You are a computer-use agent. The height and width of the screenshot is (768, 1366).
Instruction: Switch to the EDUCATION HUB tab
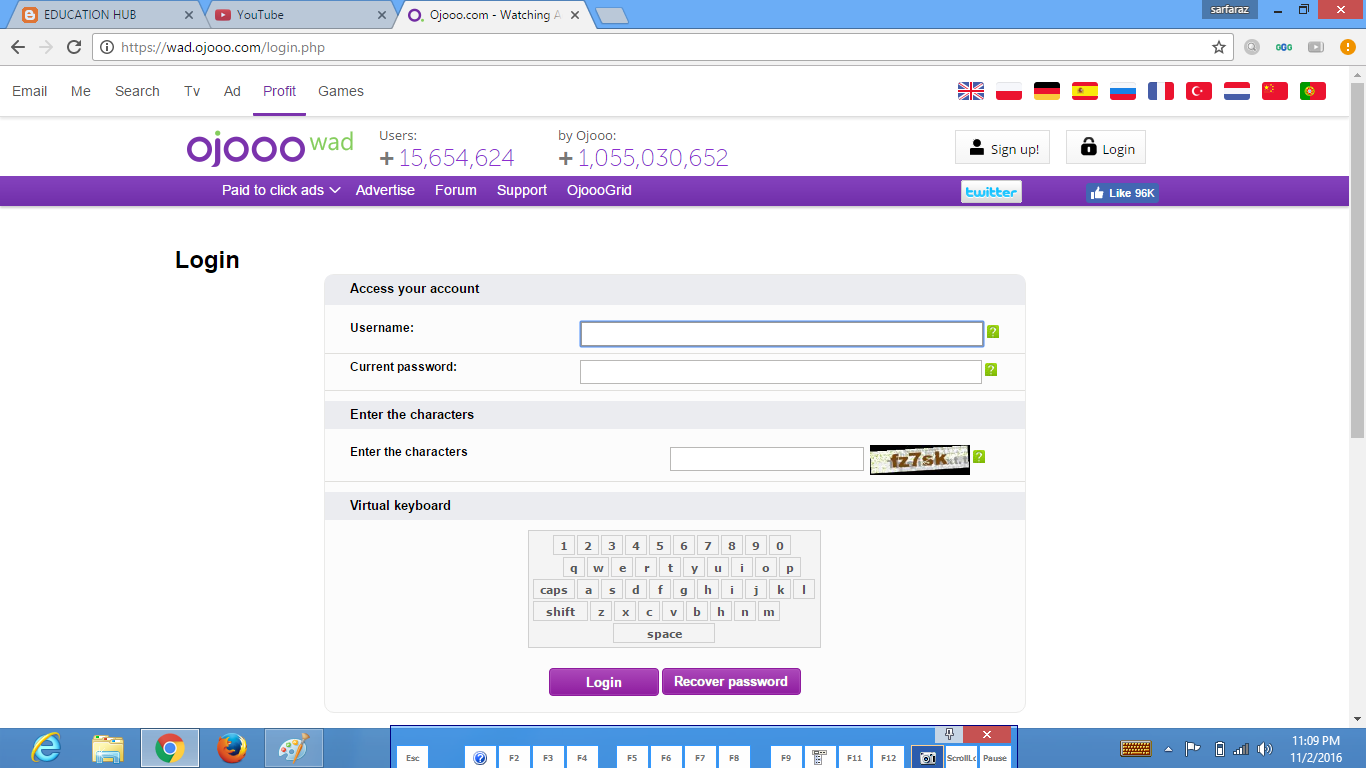104,15
